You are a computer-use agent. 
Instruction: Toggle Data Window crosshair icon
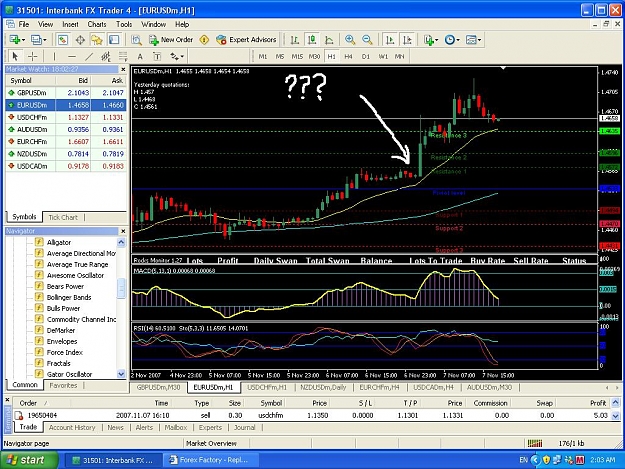pyautogui.click(x=80, y=40)
